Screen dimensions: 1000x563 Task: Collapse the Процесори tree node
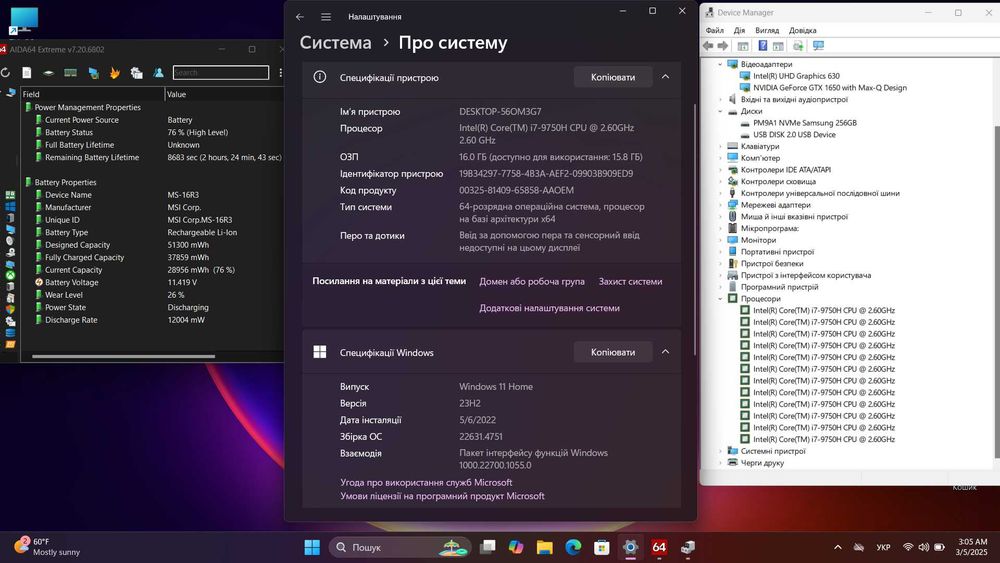[x=720, y=299]
